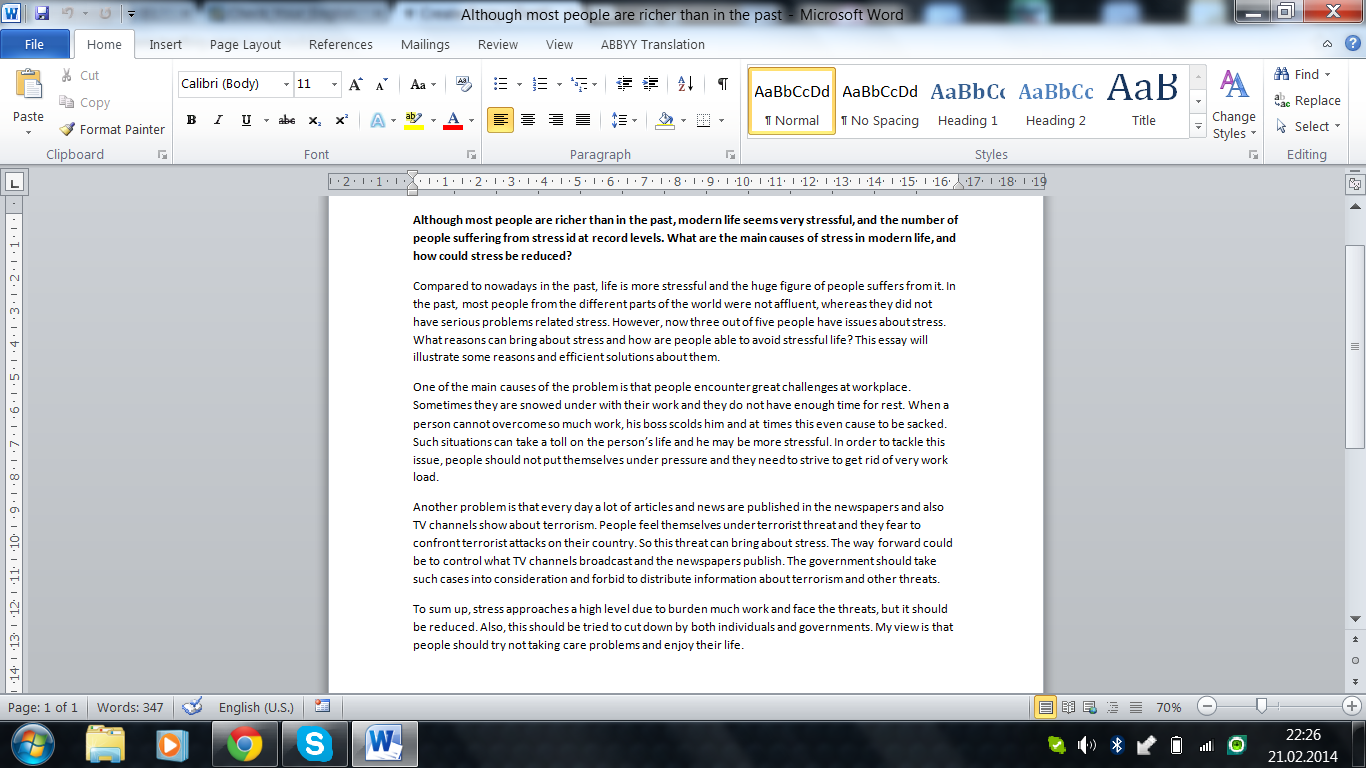Open the File tab
Image resolution: width=1366 pixels, height=768 pixels.
point(35,44)
